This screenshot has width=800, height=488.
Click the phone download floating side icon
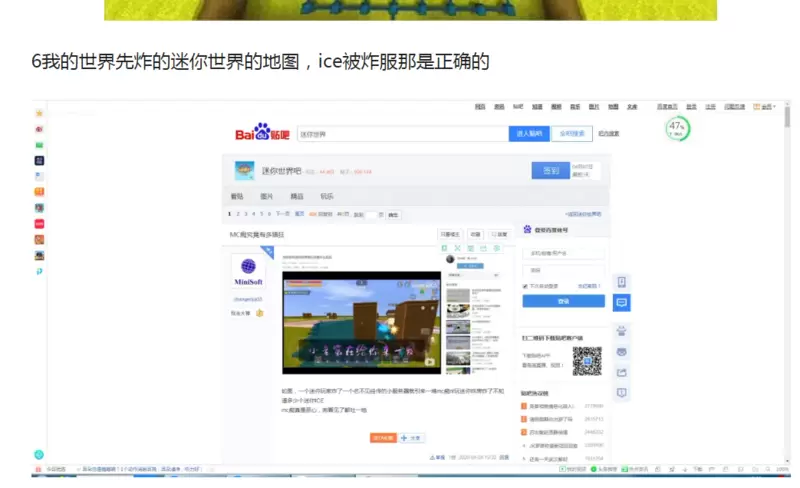pos(621,282)
